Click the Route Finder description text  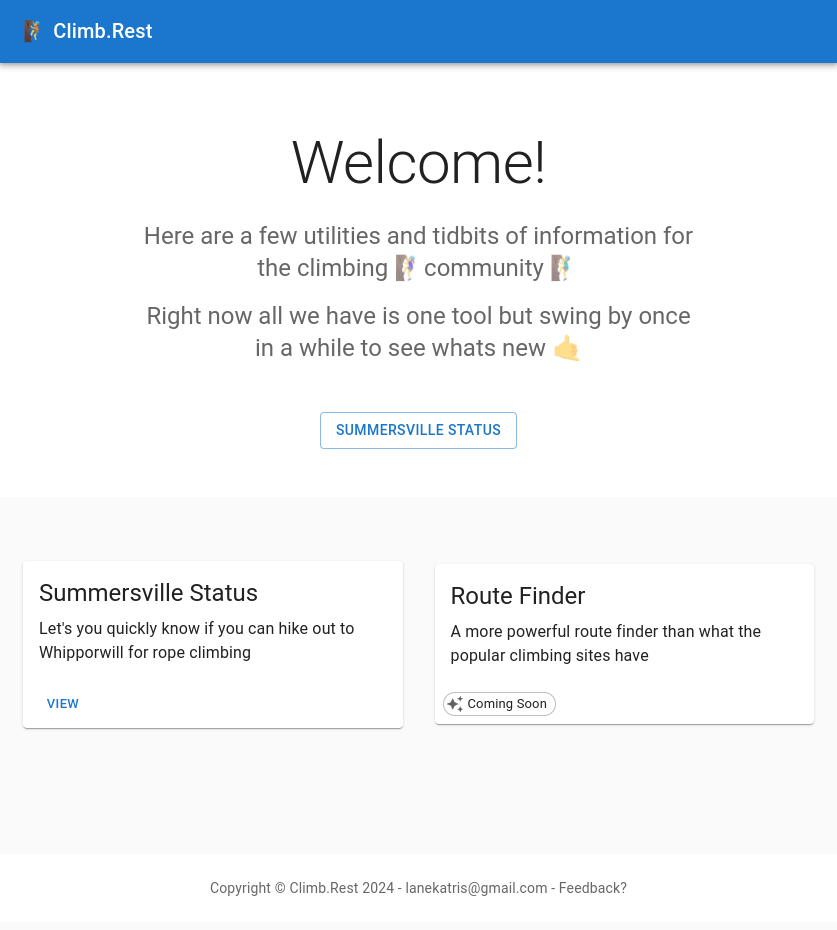(x=606, y=644)
